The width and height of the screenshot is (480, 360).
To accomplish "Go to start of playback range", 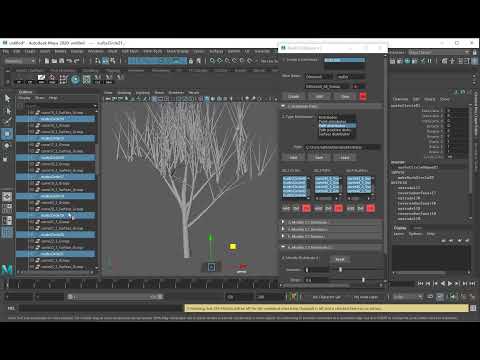I will [420, 283].
